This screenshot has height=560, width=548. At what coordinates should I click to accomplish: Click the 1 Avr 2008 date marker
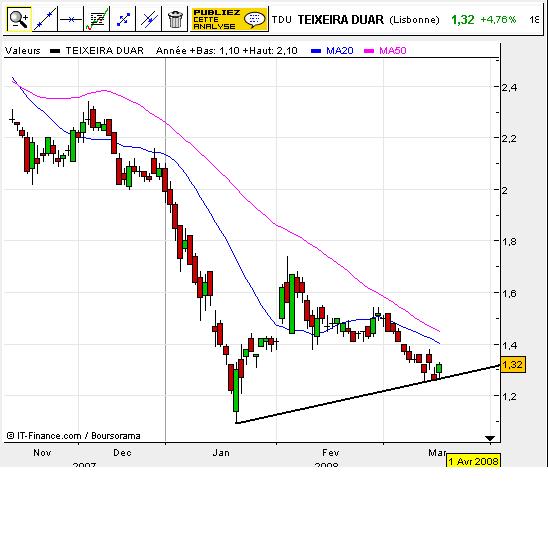click(x=473, y=461)
